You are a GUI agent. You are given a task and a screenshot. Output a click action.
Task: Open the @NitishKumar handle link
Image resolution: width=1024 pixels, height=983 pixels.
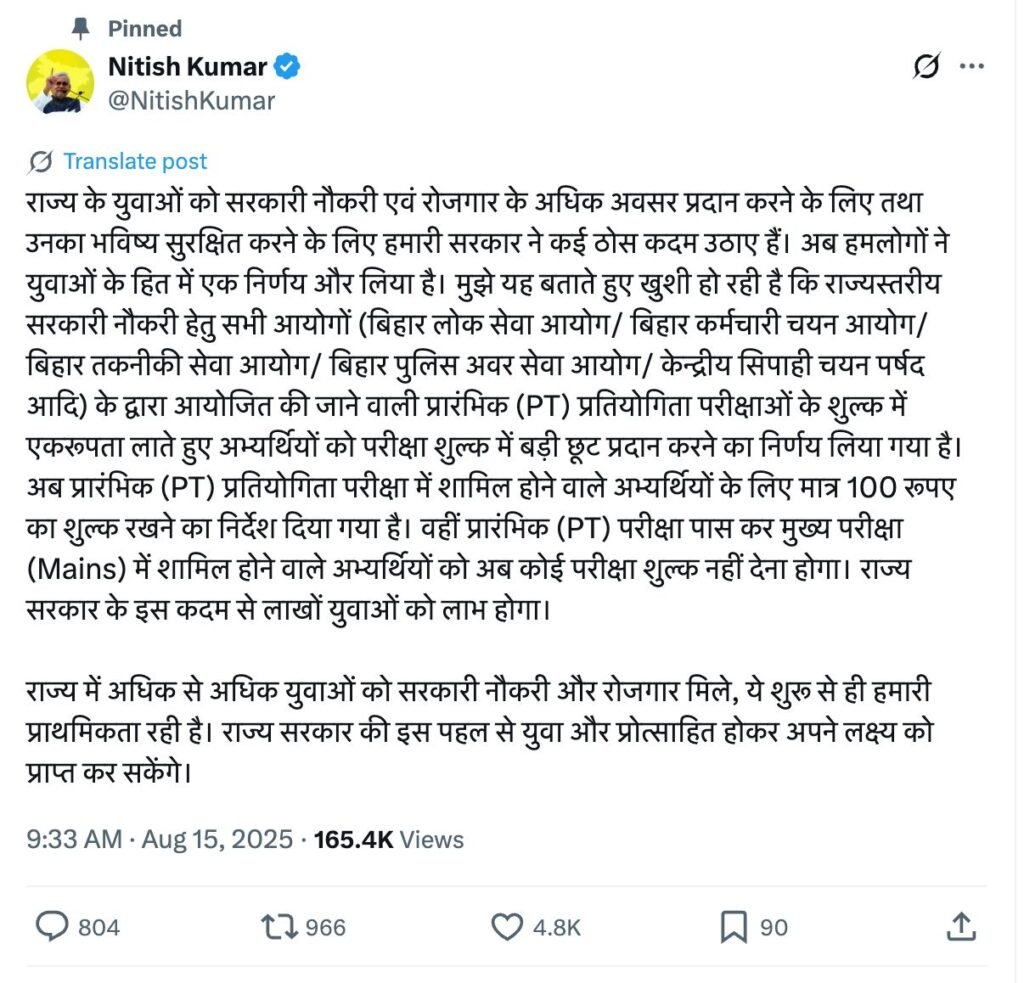click(x=192, y=100)
